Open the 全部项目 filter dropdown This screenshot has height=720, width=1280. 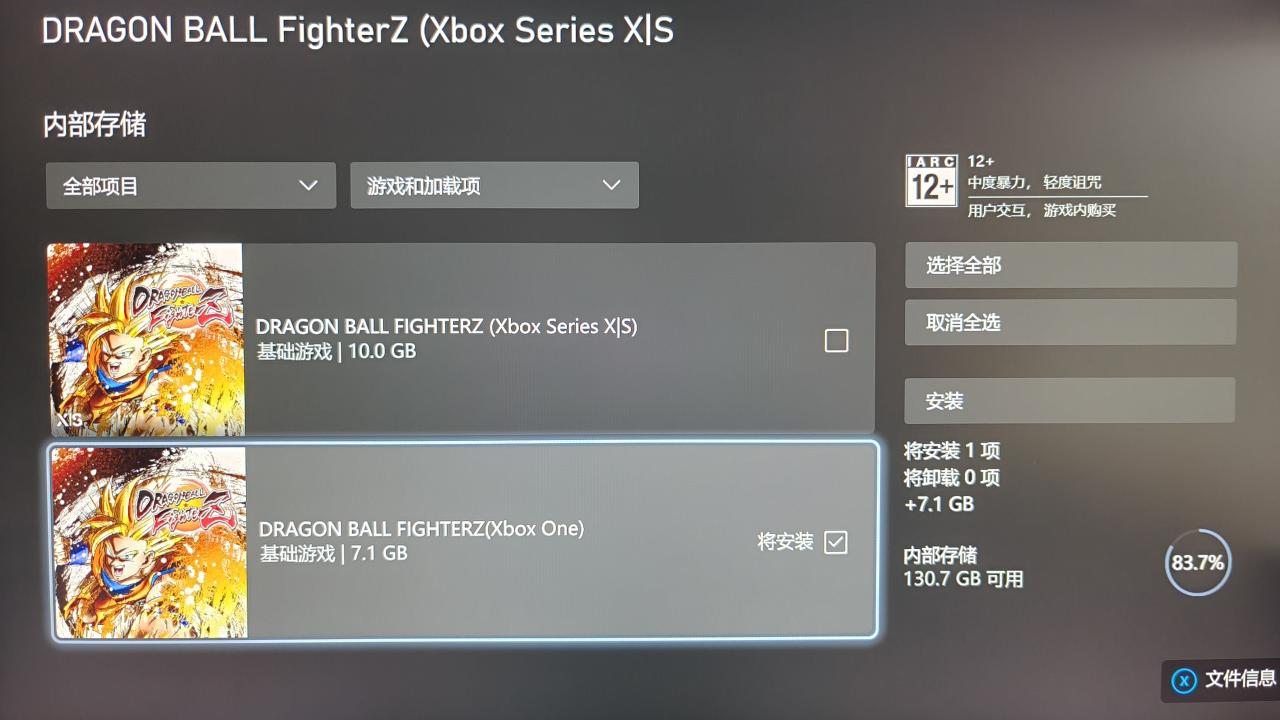191,186
